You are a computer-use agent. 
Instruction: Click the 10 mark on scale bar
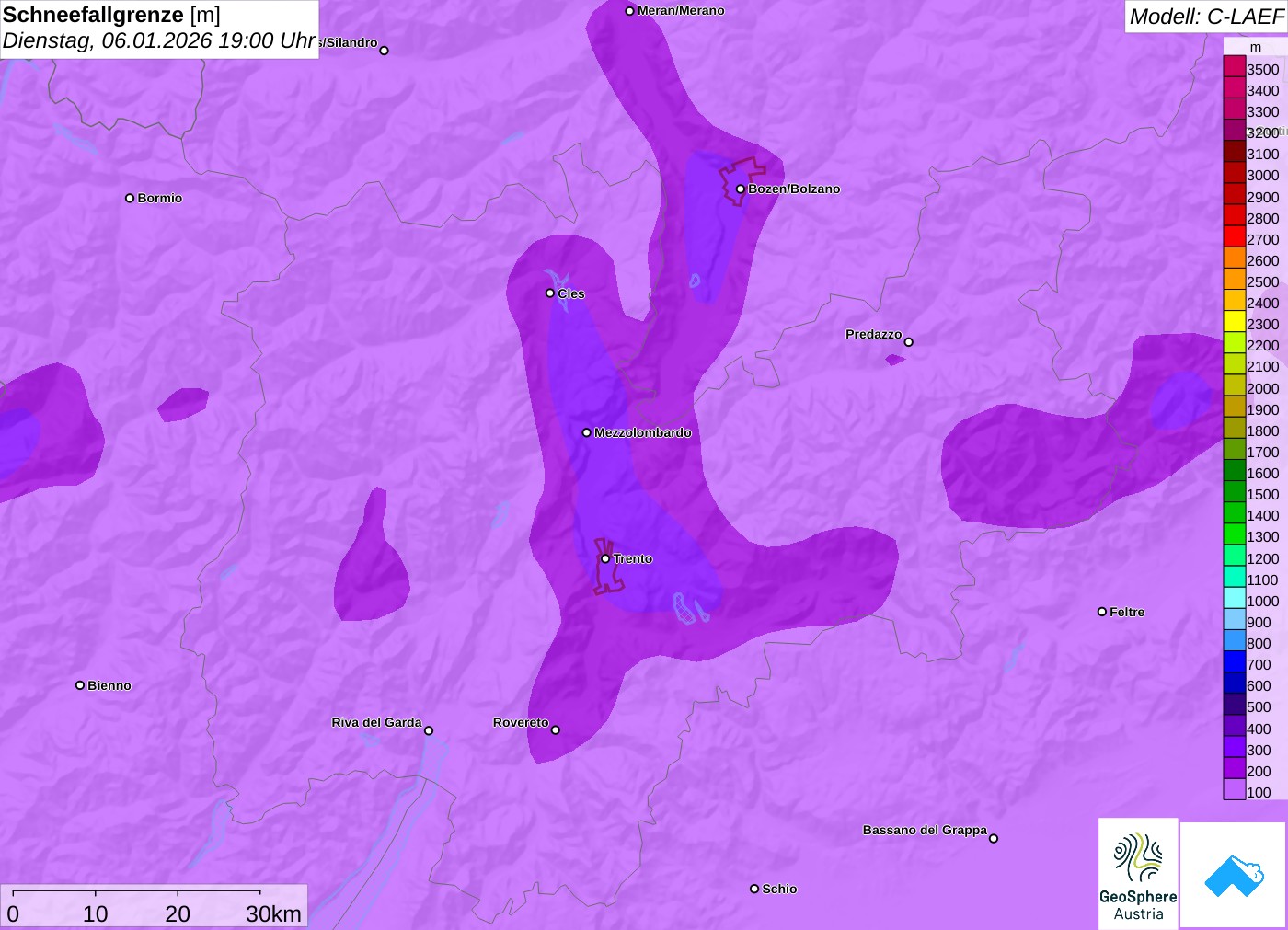(96, 913)
